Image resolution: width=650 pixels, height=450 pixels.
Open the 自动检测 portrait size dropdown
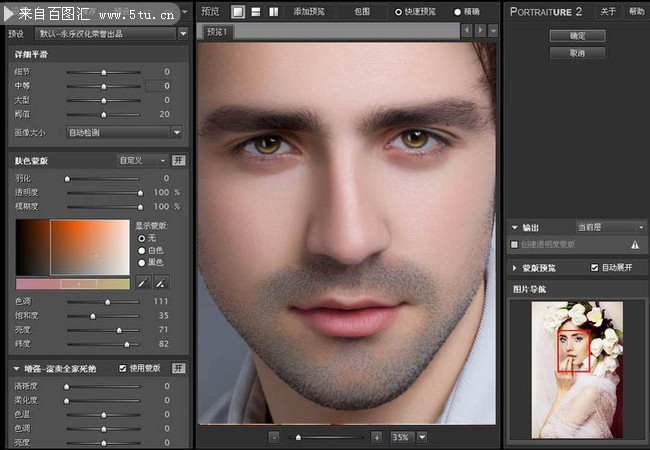coord(177,133)
